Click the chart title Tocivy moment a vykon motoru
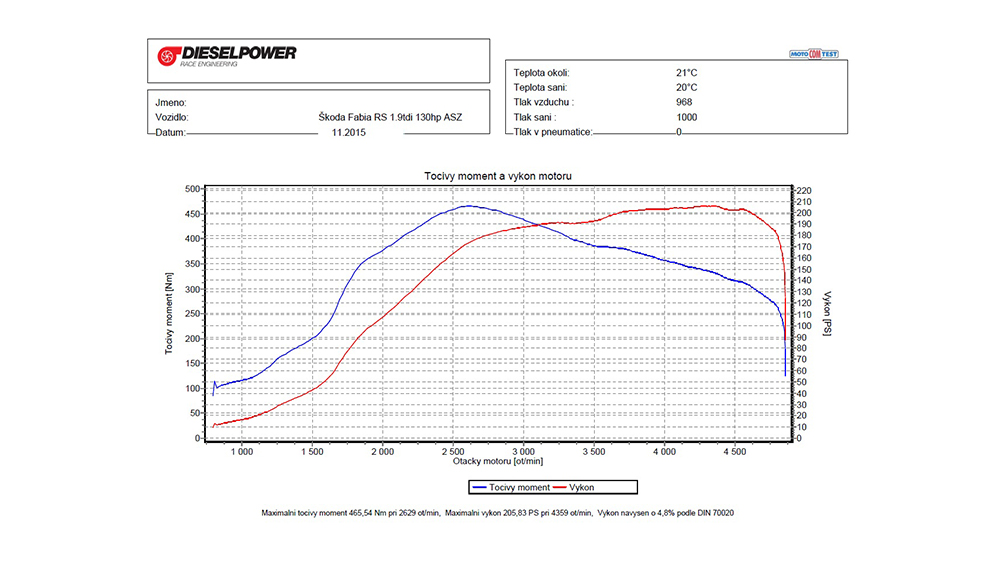 tap(498, 176)
